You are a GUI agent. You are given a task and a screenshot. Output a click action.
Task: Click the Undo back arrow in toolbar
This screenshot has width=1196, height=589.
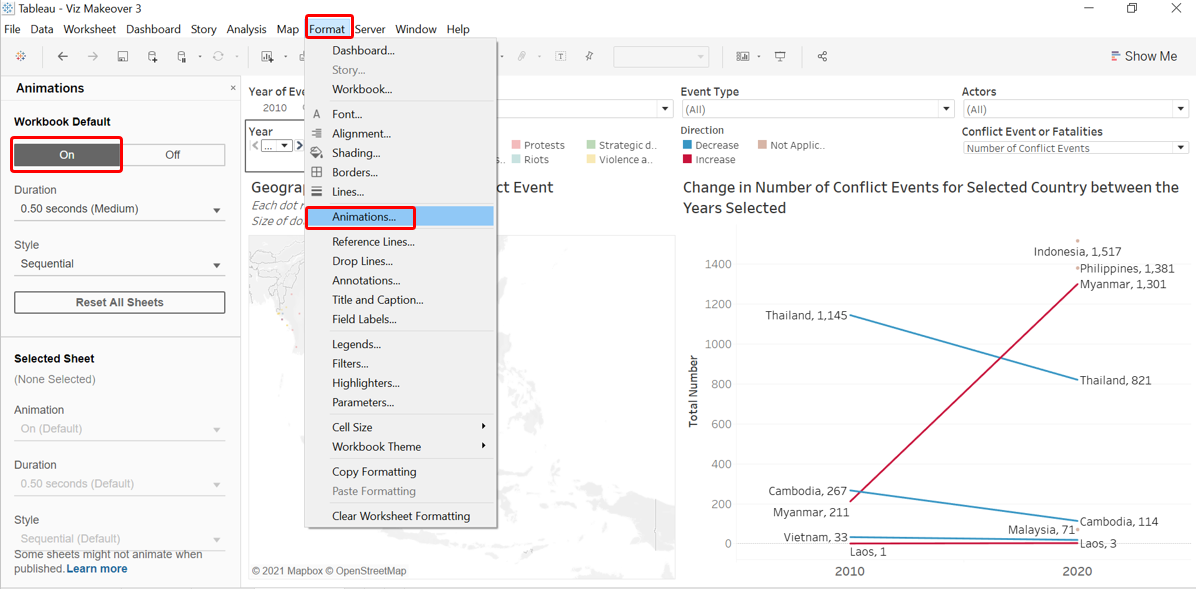63,57
